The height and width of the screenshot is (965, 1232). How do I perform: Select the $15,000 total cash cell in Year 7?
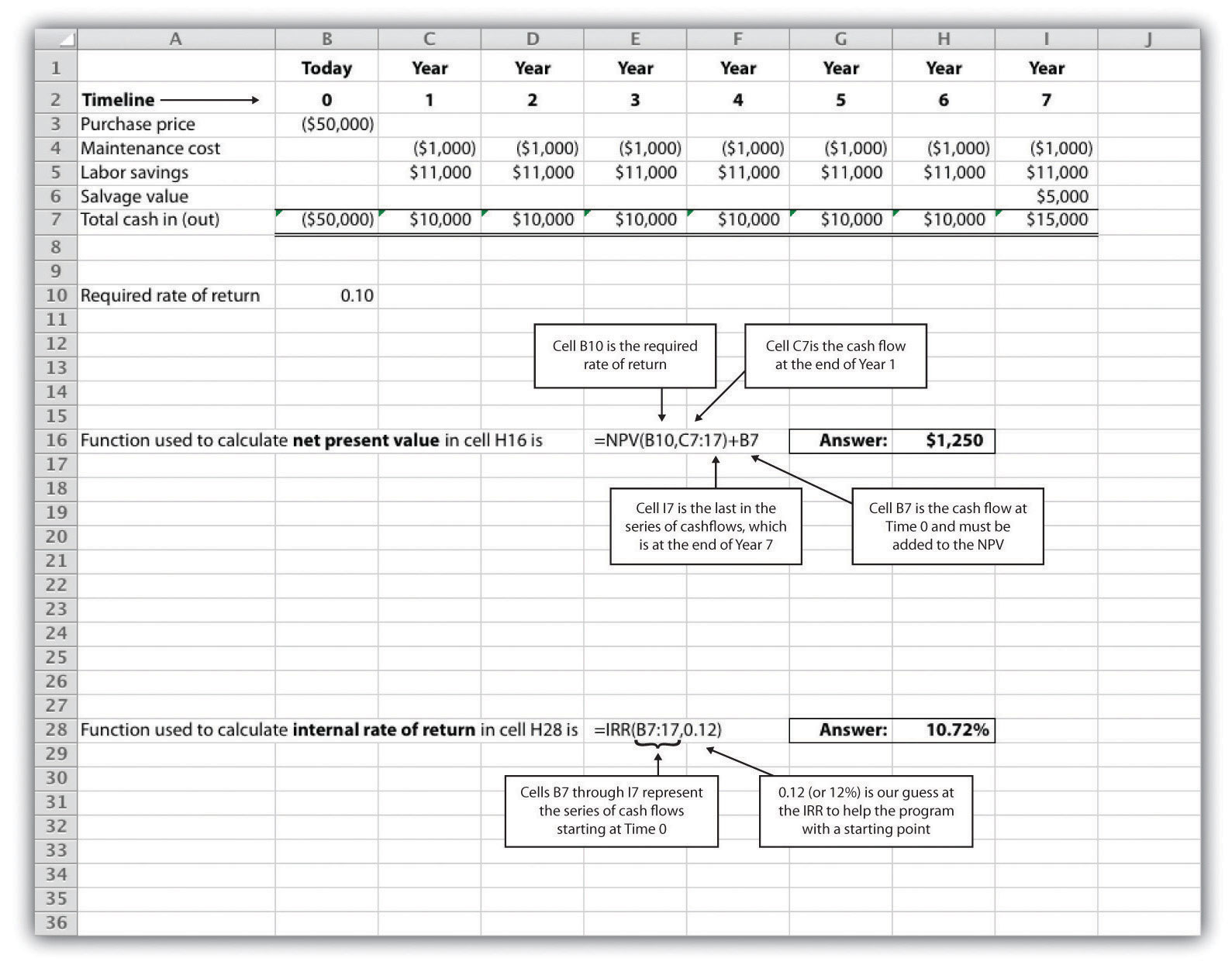(1057, 220)
